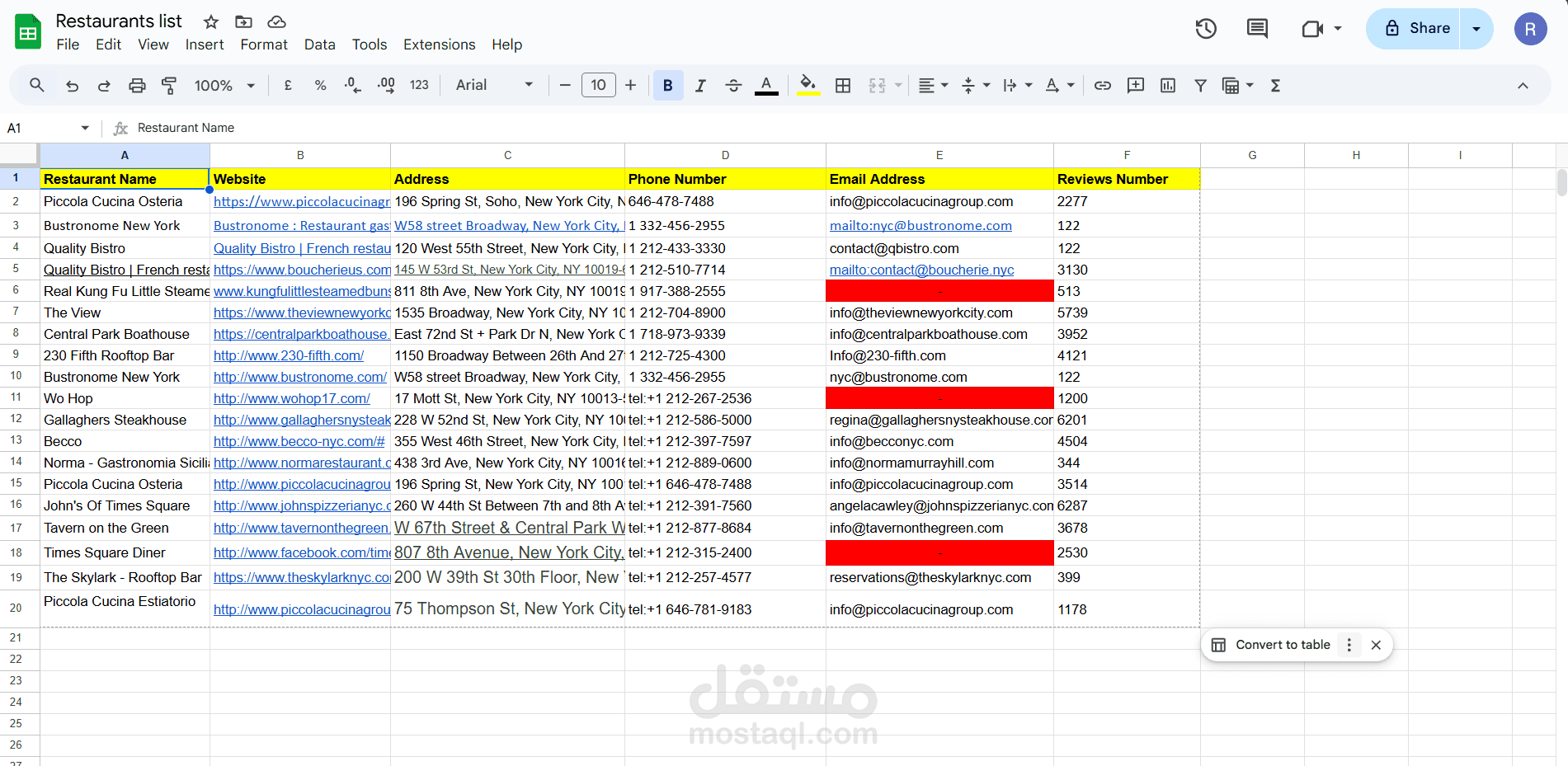
Task: Click the move to folder icon
Action: click(243, 21)
